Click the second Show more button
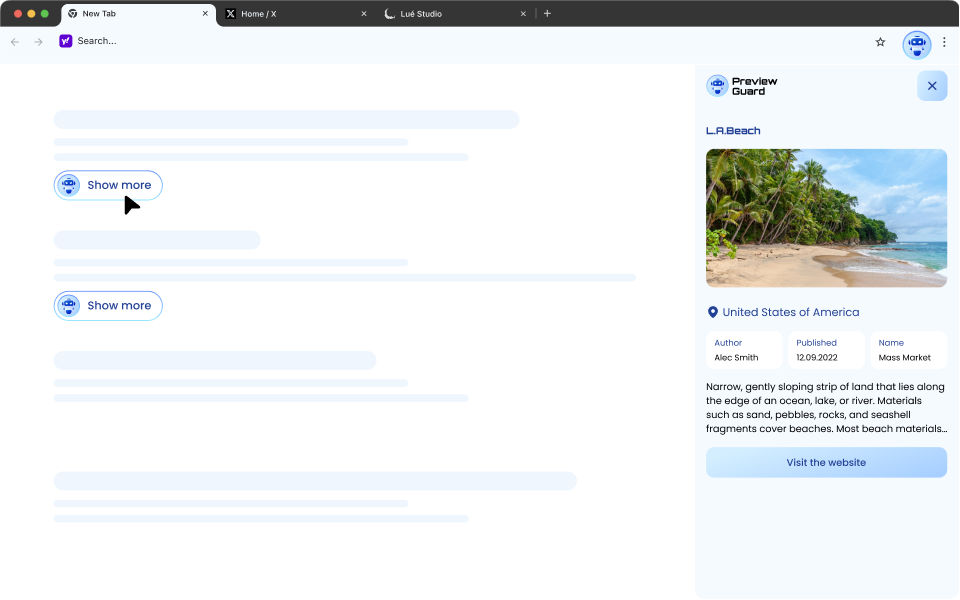This screenshot has width=960, height=600. pos(108,306)
